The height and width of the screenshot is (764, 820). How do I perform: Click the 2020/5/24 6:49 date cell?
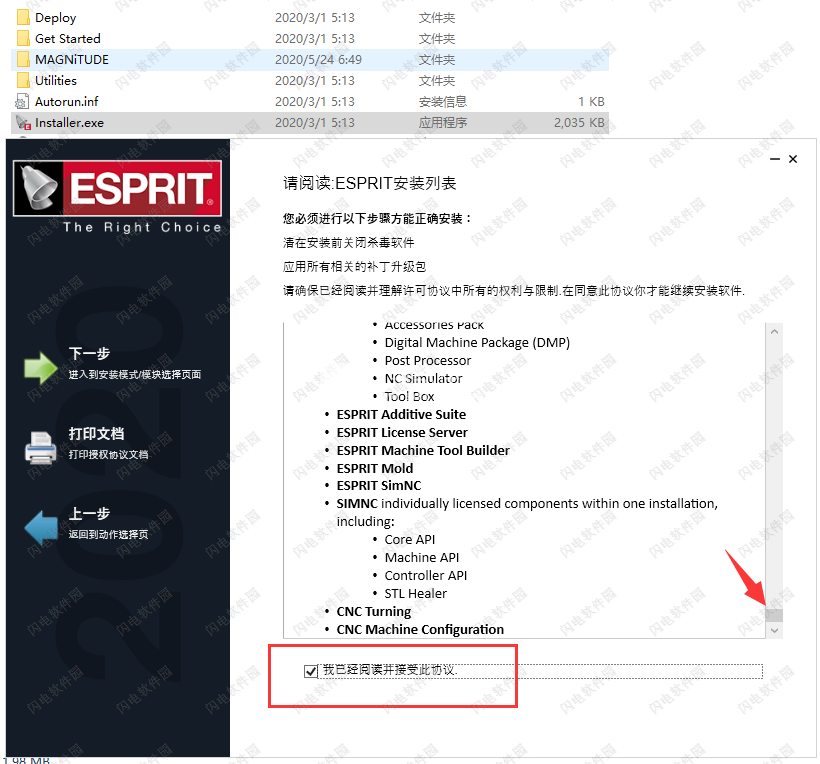tap(318, 60)
